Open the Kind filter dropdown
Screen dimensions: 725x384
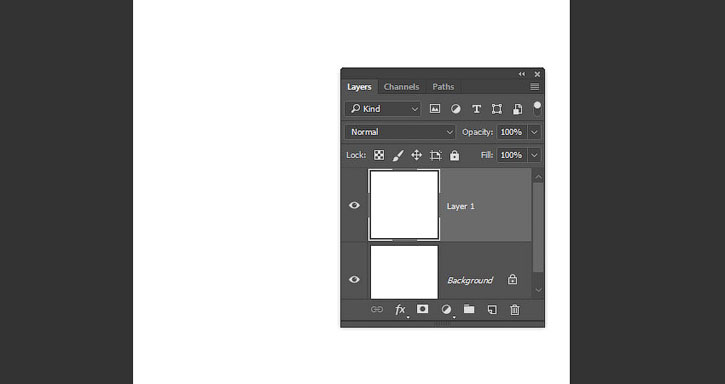tap(383, 109)
